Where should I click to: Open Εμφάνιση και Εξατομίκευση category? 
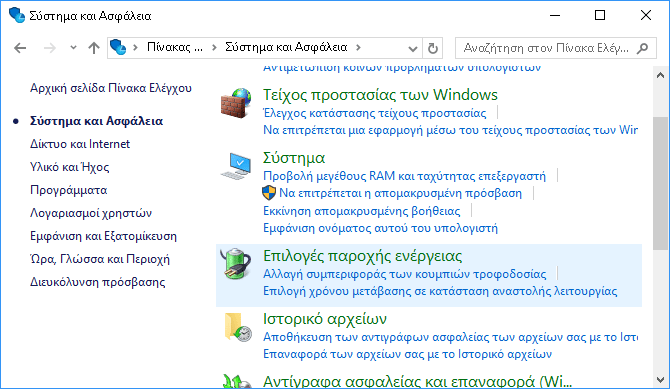click(103, 236)
